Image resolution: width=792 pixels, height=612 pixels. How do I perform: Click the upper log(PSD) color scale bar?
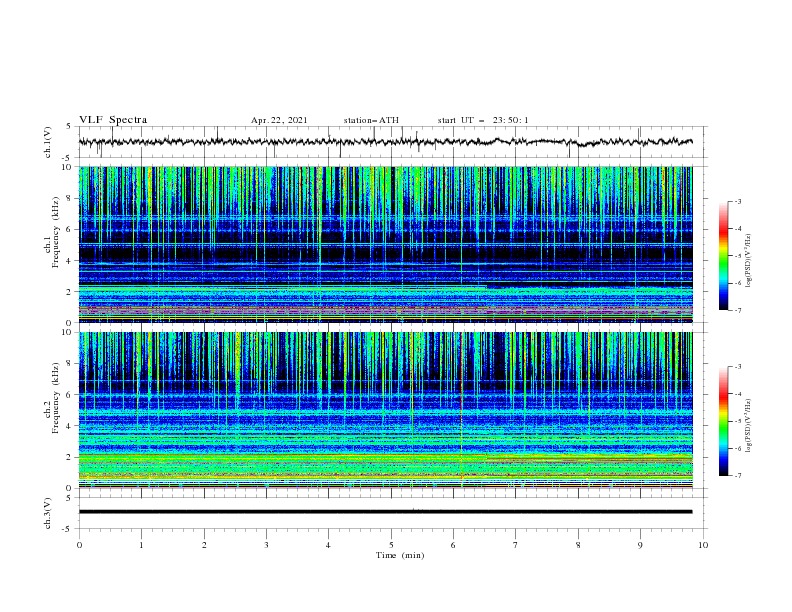(724, 256)
